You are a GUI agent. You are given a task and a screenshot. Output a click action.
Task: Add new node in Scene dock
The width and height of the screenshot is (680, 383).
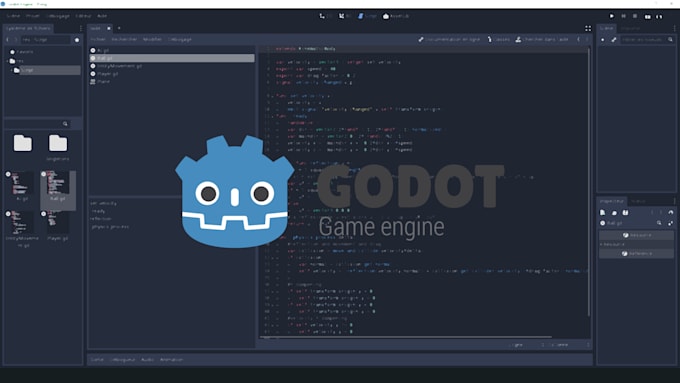coord(603,39)
